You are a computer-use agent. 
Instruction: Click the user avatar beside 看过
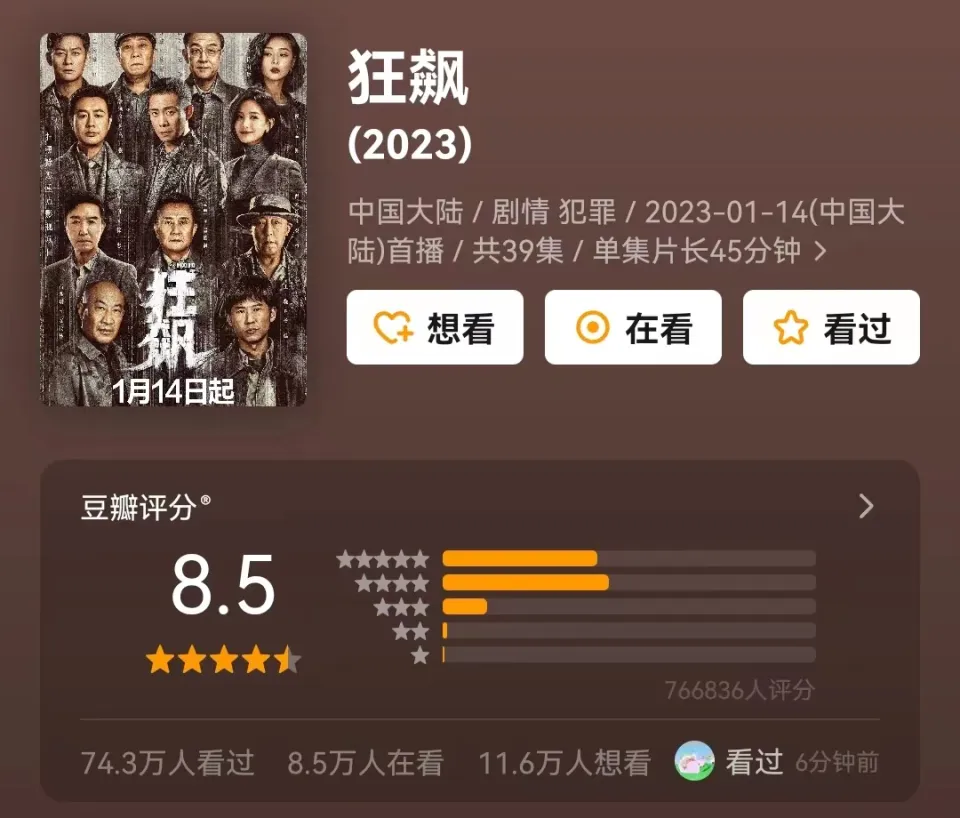(694, 761)
